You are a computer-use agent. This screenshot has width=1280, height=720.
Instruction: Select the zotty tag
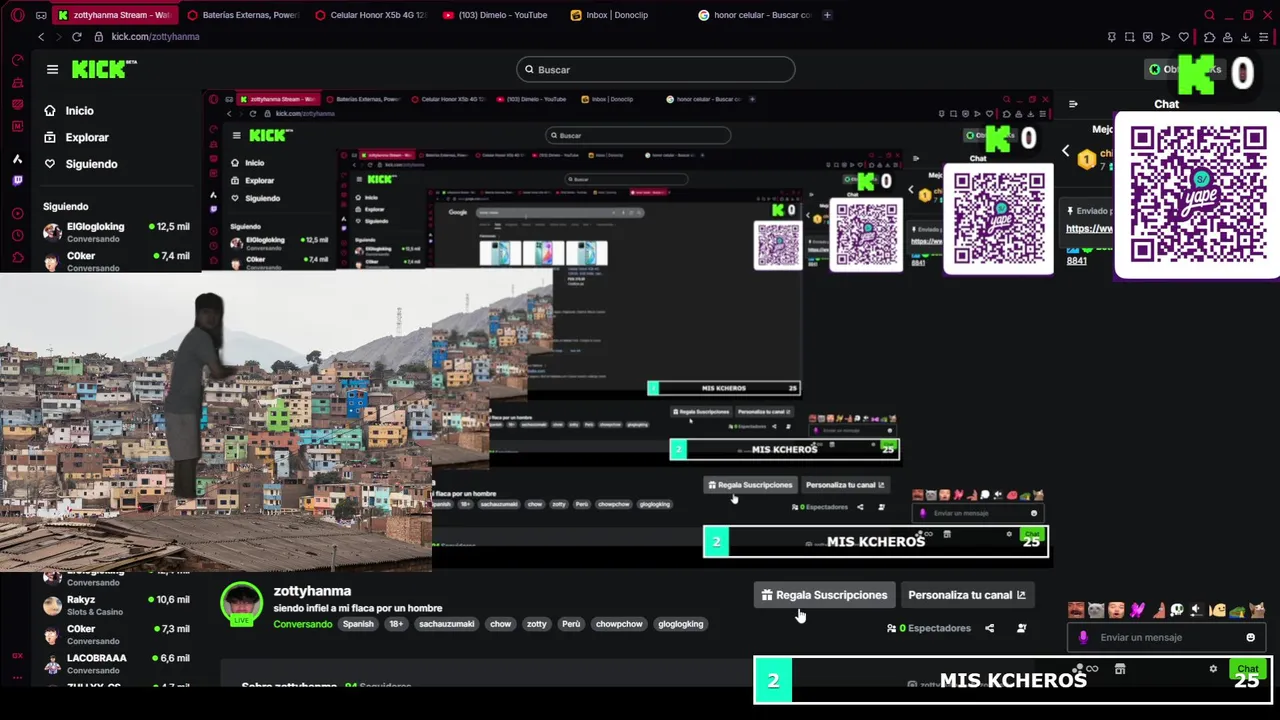coord(537,624)
